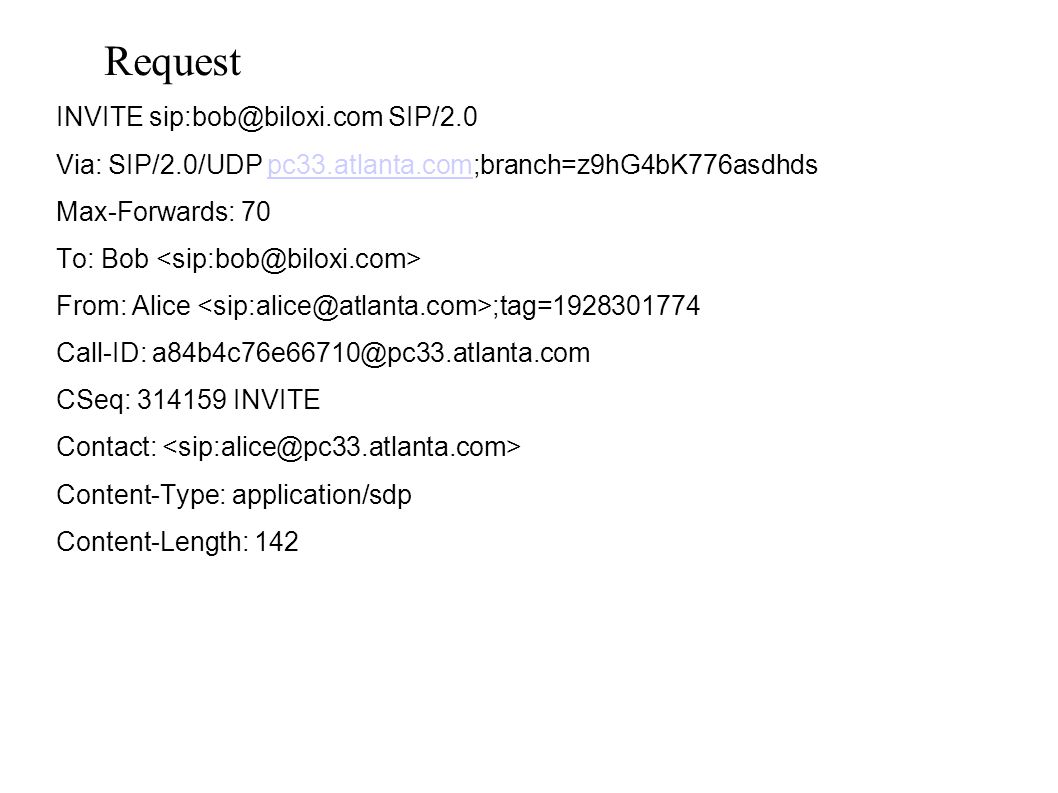Image resolution: width=1058 pixels, height=793 pixels.
Task: Select the INVITE method word in first line
Action: coord(100,117)
